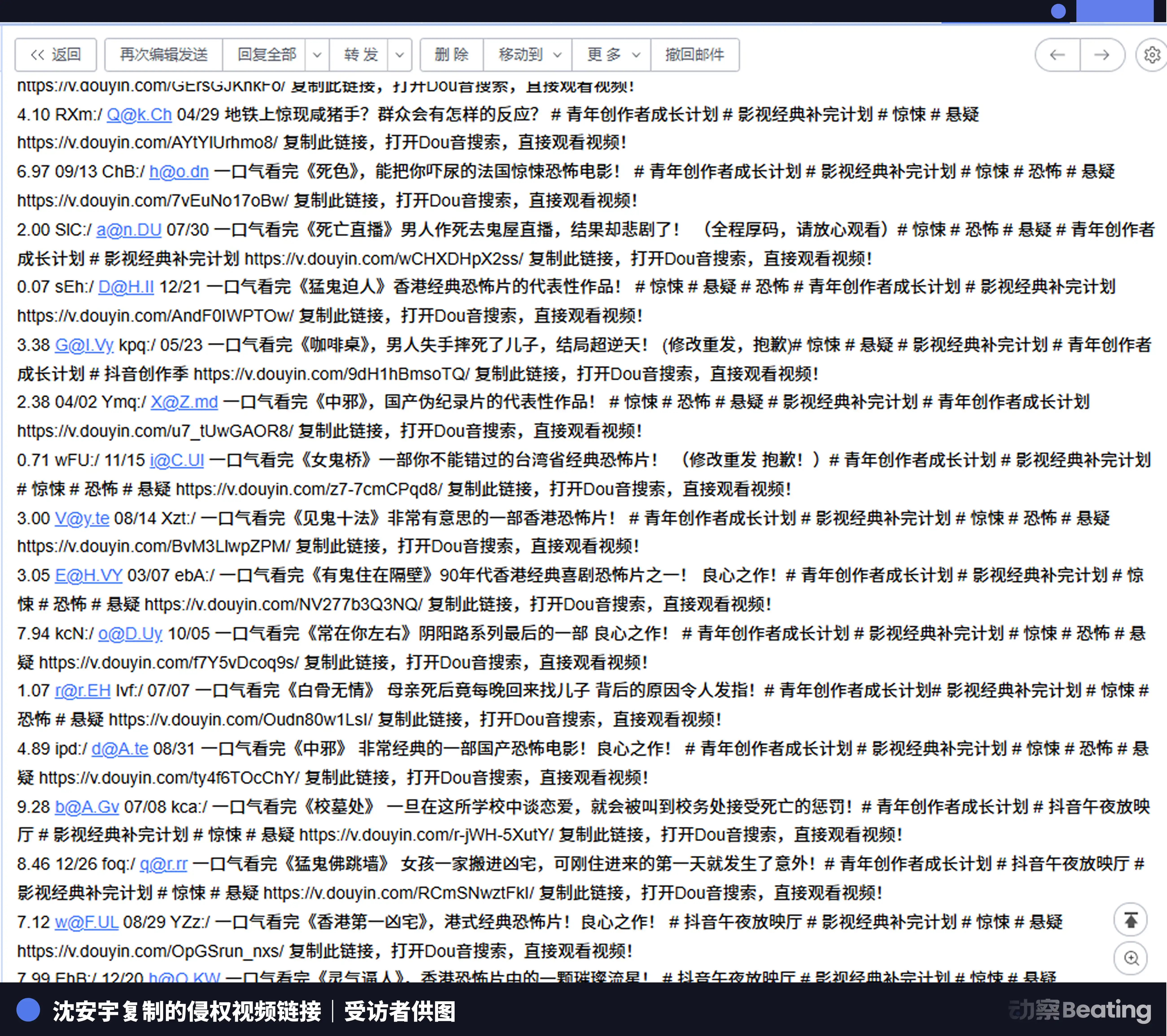Jump to top with the scroll-to-top icon

1130,920
